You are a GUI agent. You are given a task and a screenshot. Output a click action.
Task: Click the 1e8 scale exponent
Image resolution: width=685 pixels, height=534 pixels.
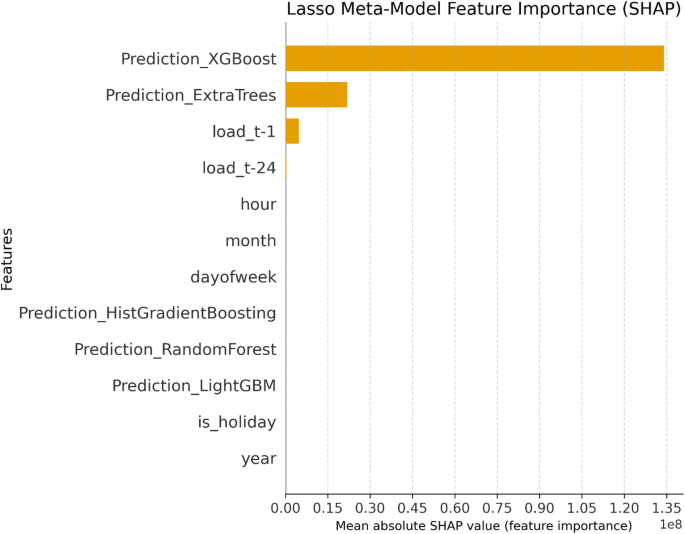tap(667, 524)
